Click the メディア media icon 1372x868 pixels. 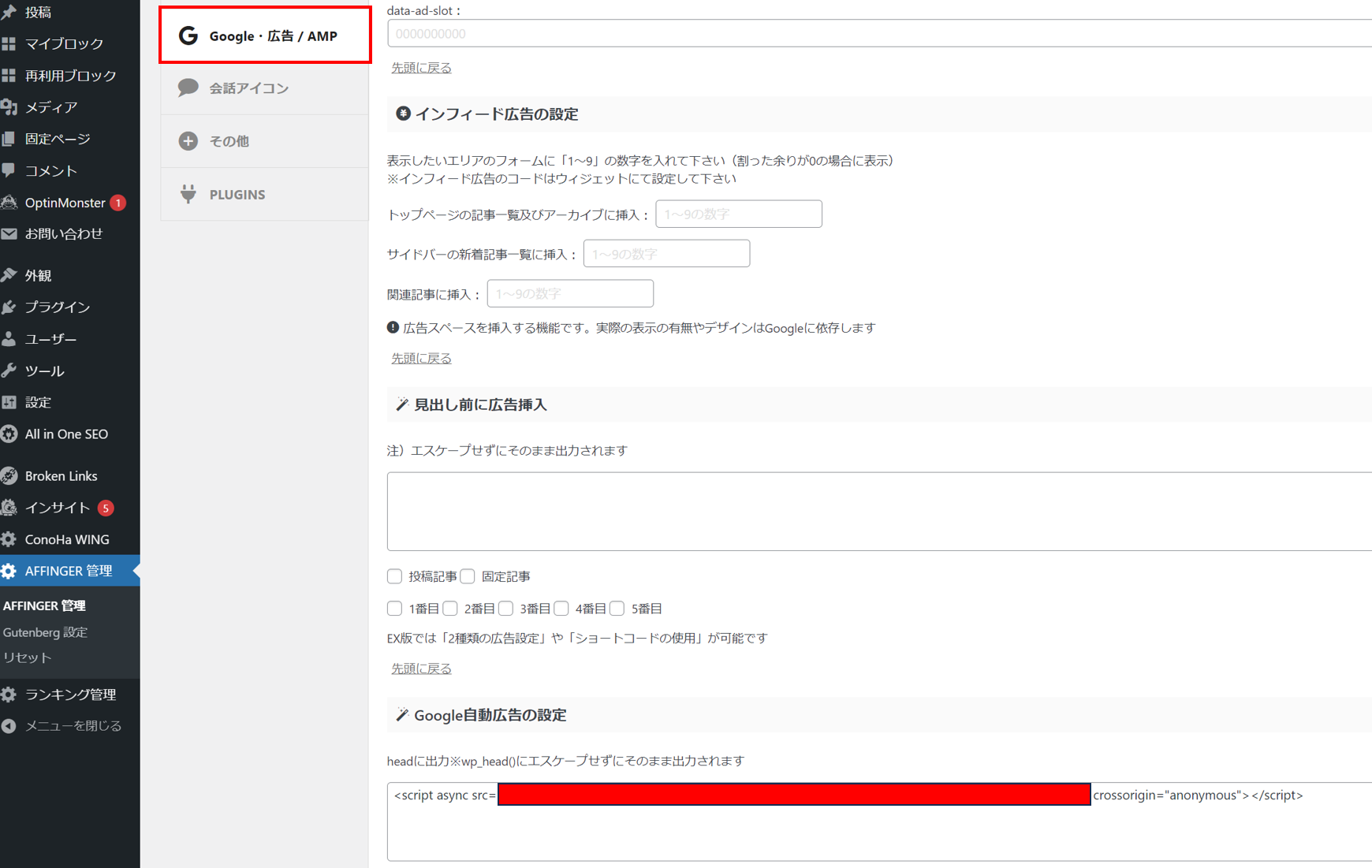(x=9, y=107)
